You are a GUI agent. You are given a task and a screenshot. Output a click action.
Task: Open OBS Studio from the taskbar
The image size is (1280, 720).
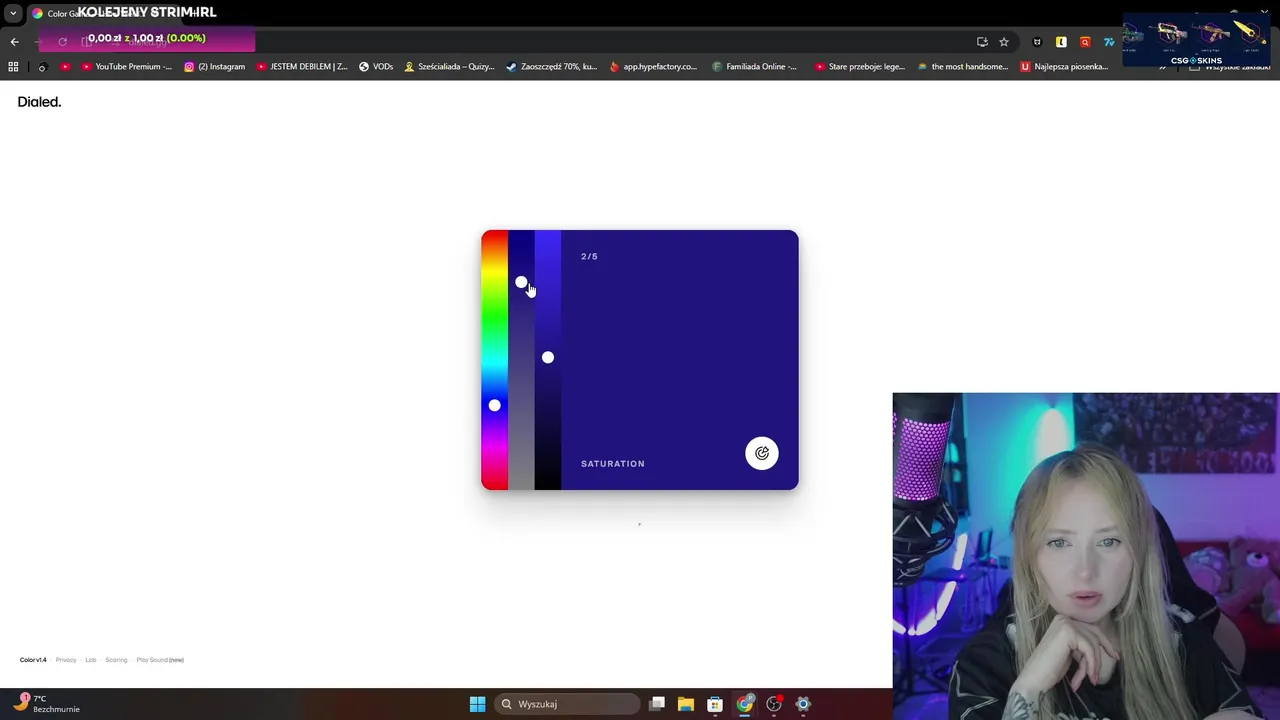(774, 704)
